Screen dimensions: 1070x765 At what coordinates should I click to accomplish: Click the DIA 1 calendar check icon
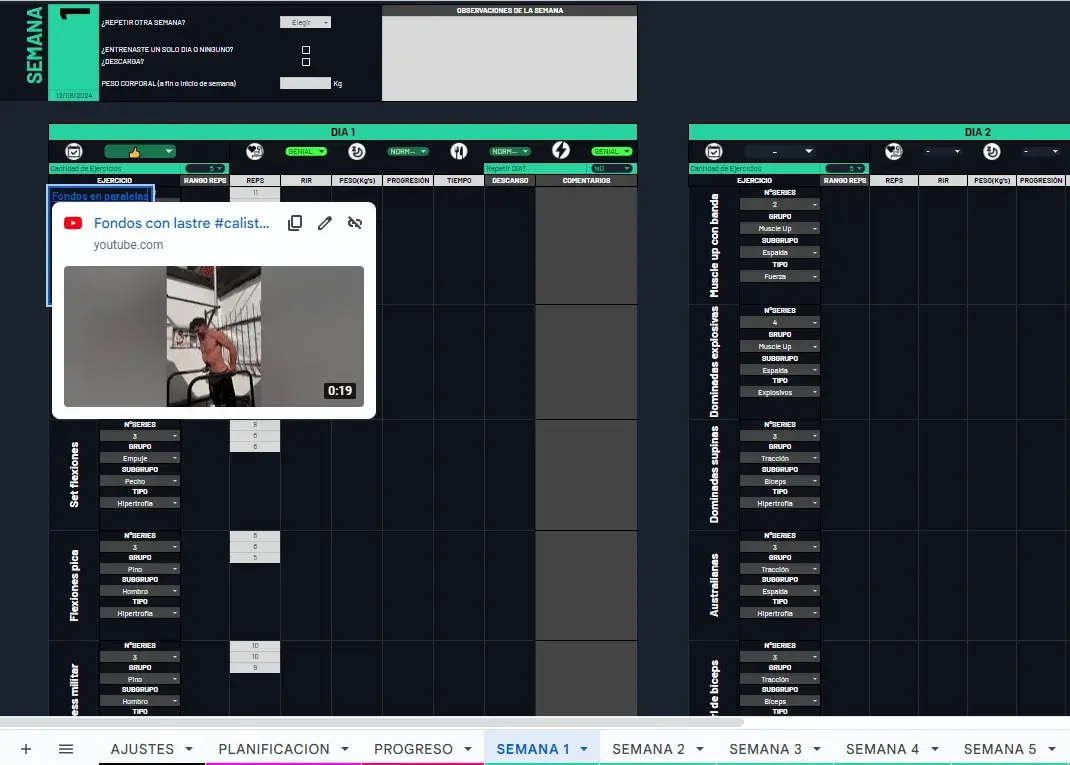pyautogui.click(x=74, y=151)
